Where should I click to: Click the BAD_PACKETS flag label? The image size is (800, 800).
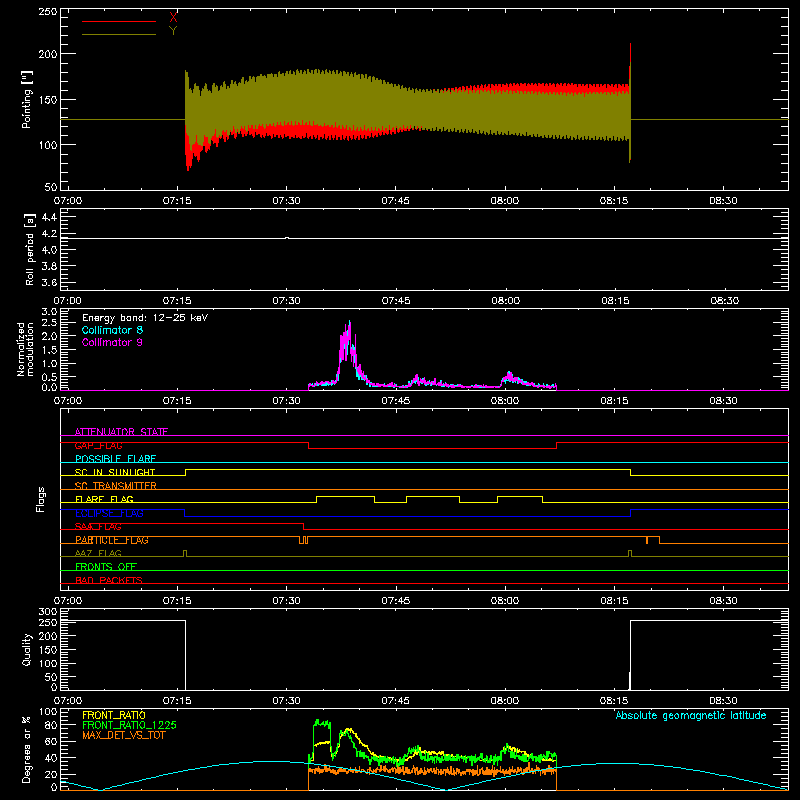[109, 580]
